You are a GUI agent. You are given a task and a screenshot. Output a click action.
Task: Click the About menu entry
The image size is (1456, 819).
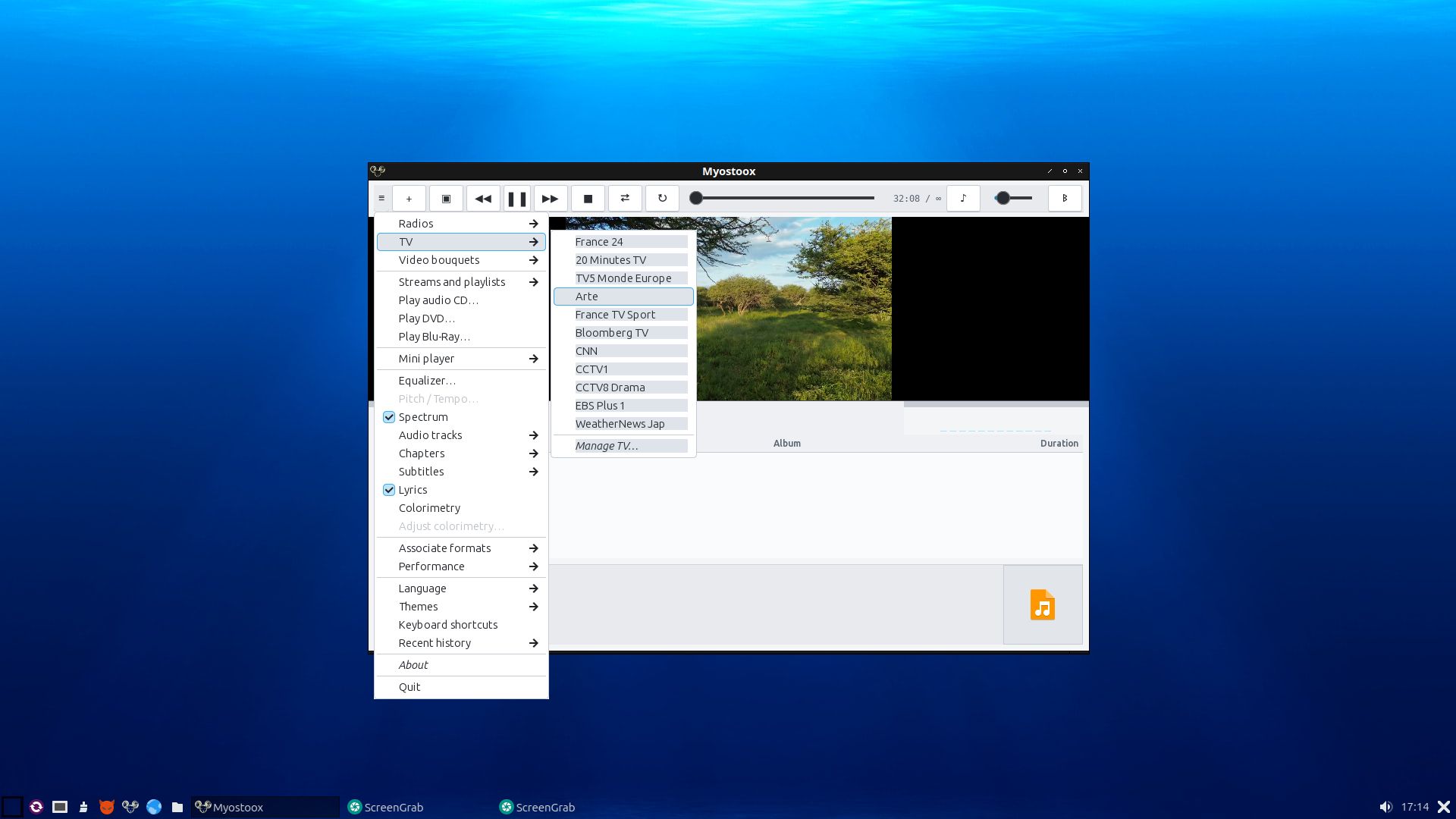pyautogui.click(x=461, y=665)
